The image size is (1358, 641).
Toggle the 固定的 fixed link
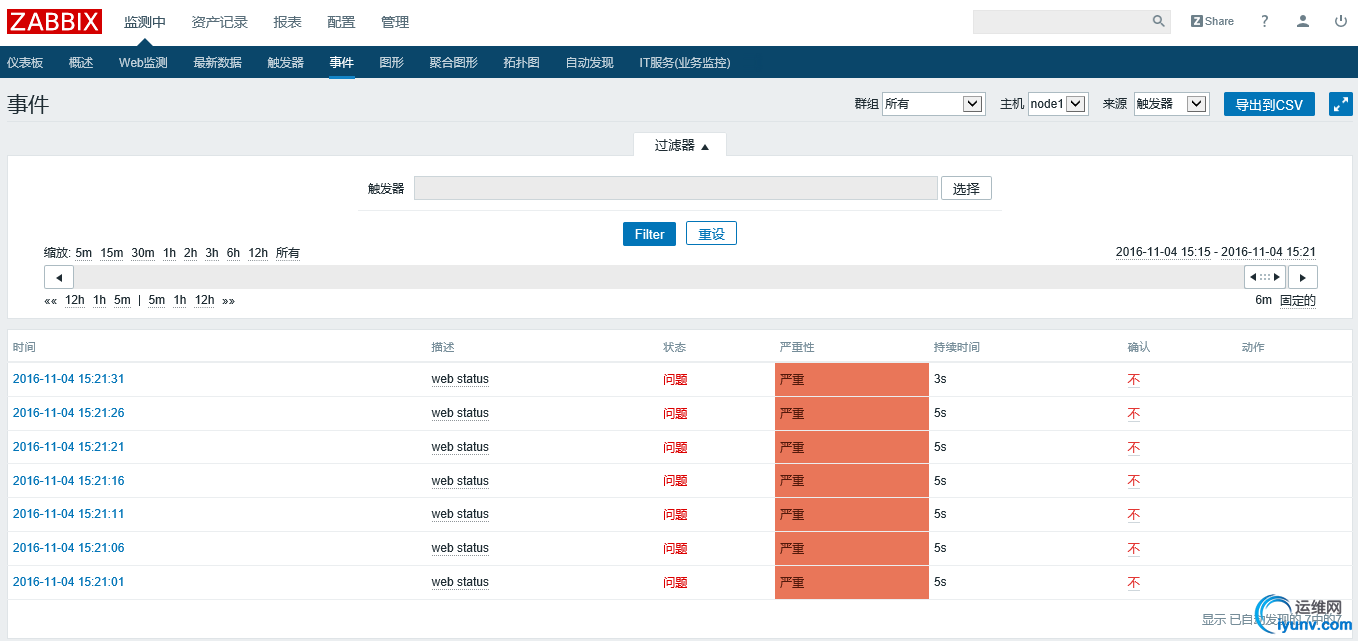coord(1298,300)
